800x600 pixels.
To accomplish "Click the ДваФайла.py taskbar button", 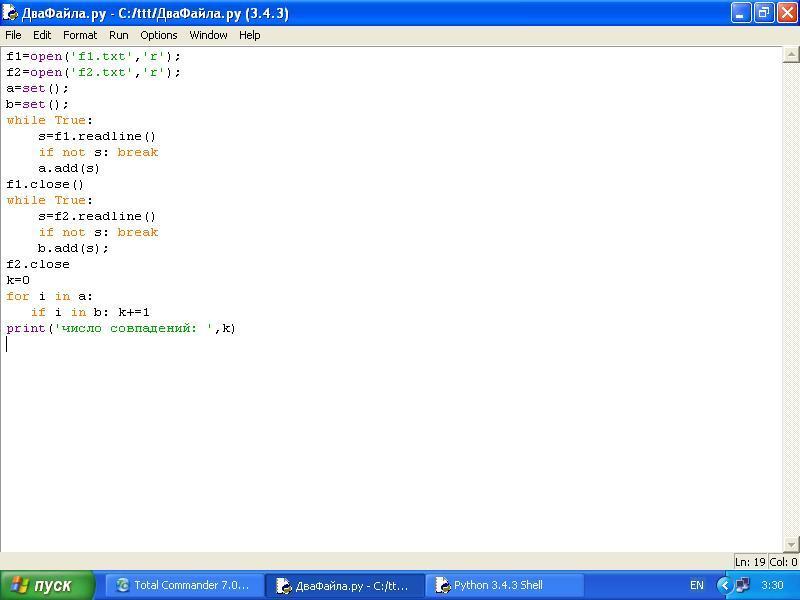I will [344, 585].
